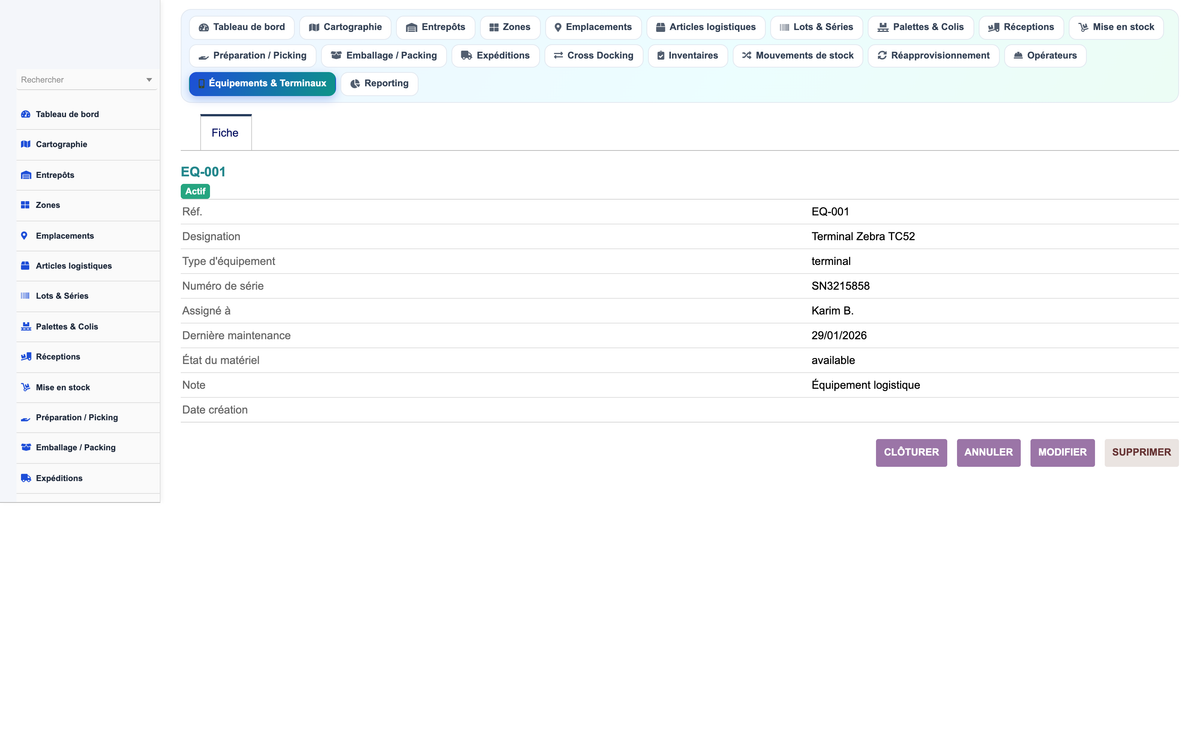Viewport: 1200px width, 743px height.
Task: Click the note Équipement logistique
Action: (x=865, y=385)
